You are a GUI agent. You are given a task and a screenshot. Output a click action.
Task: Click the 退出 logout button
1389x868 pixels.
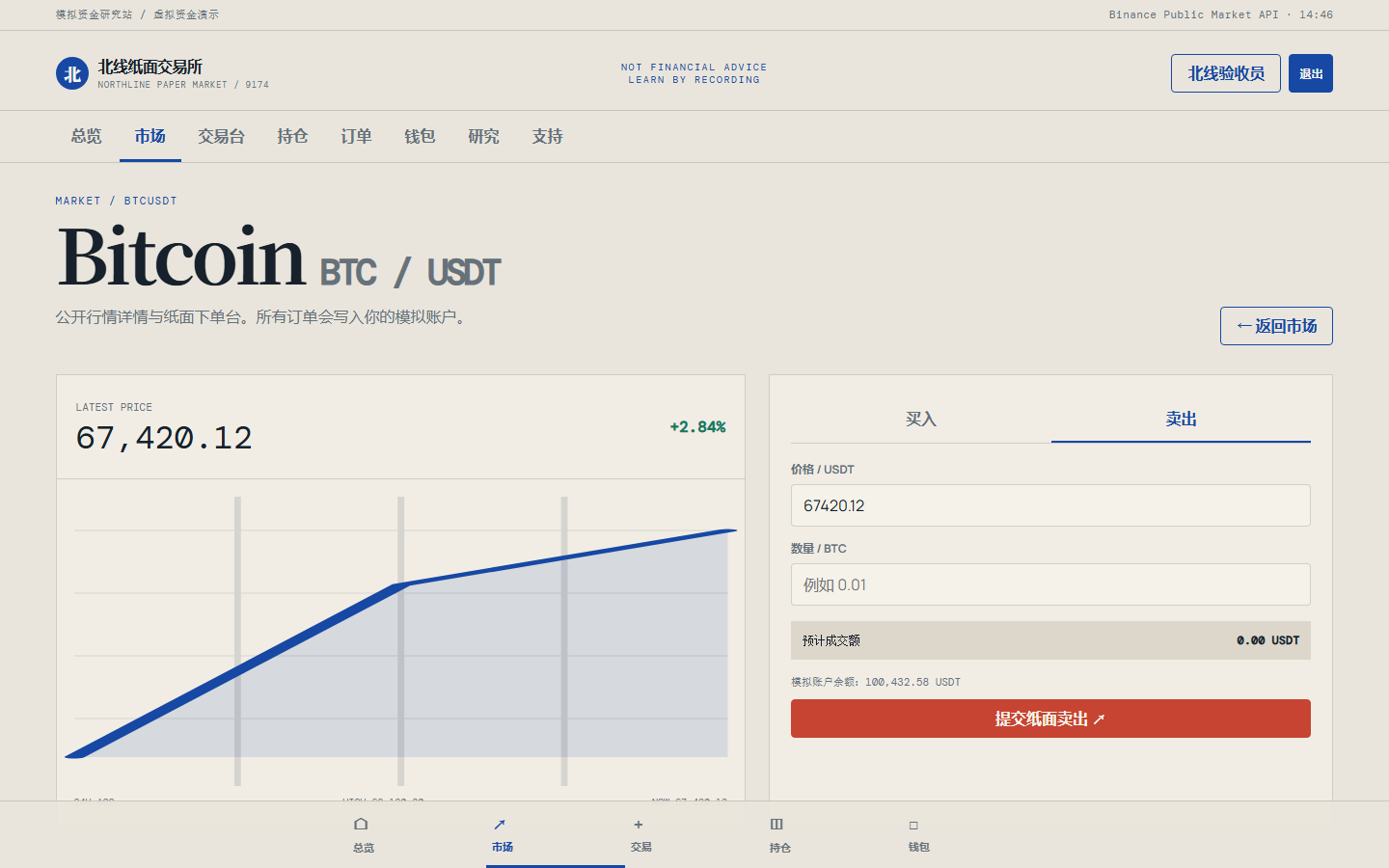1311,73
